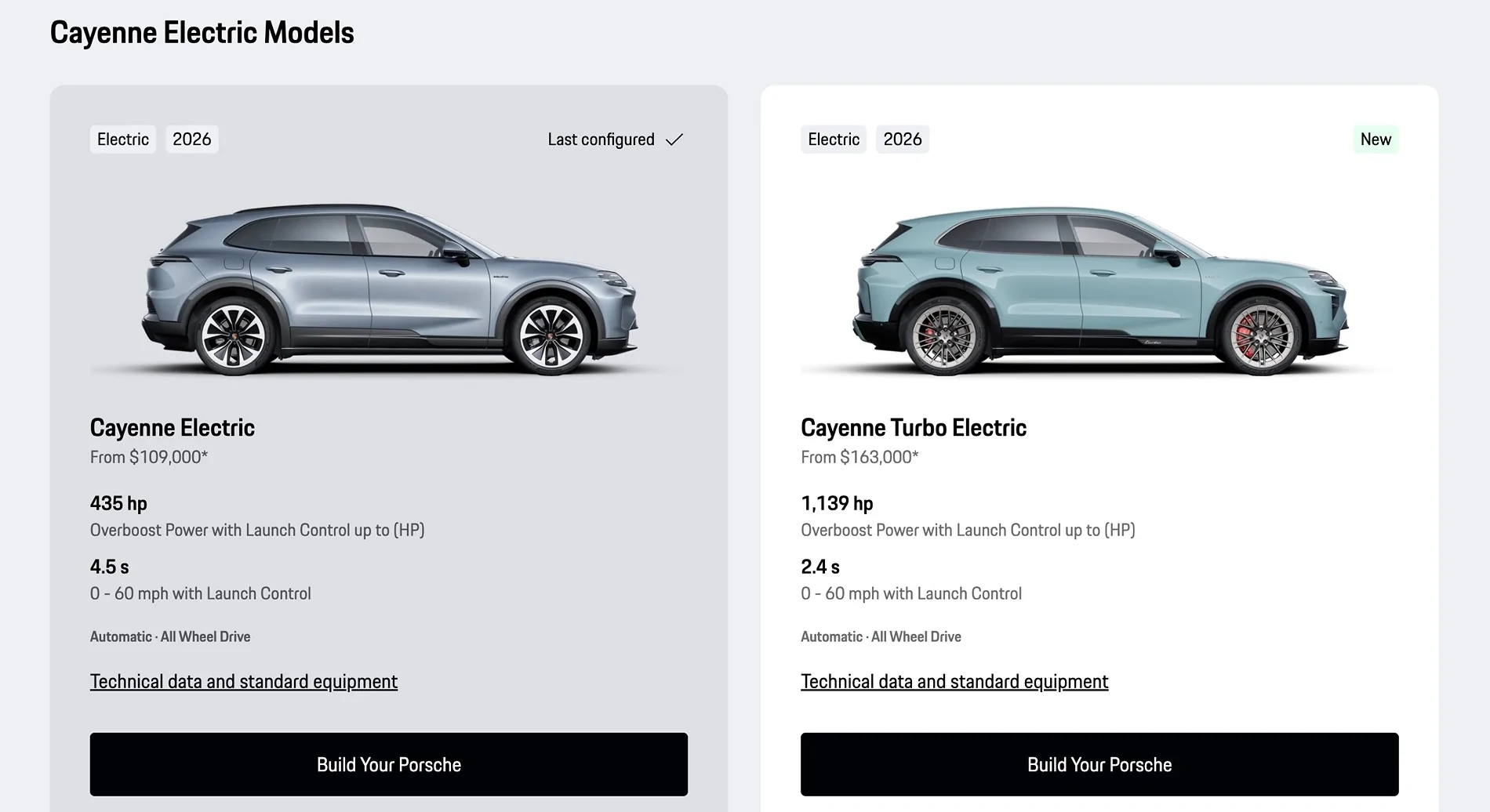The image size is (1490, 812).
Task: Click the Cayenne Electric Models heading
Action: tap(202, 32)
